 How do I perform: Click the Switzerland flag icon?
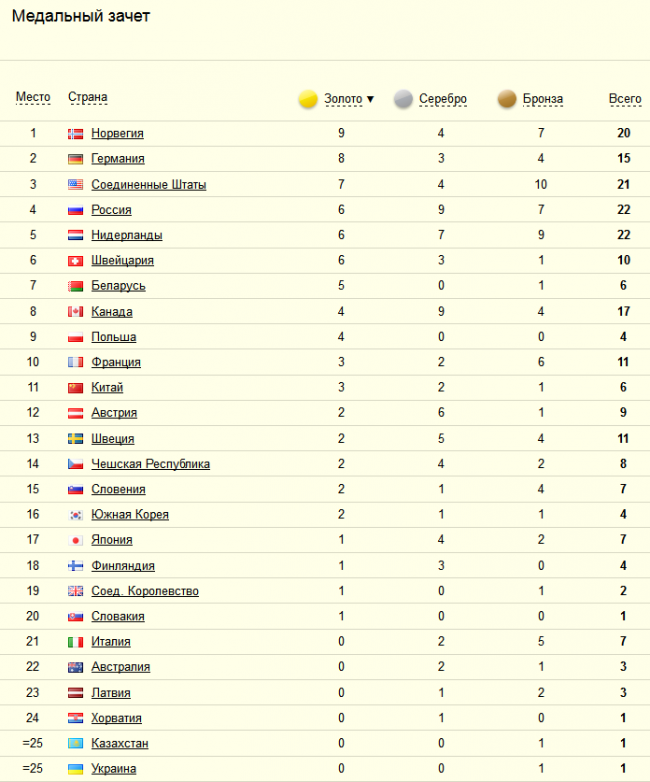pyautogui.click(x=75, y=261)
